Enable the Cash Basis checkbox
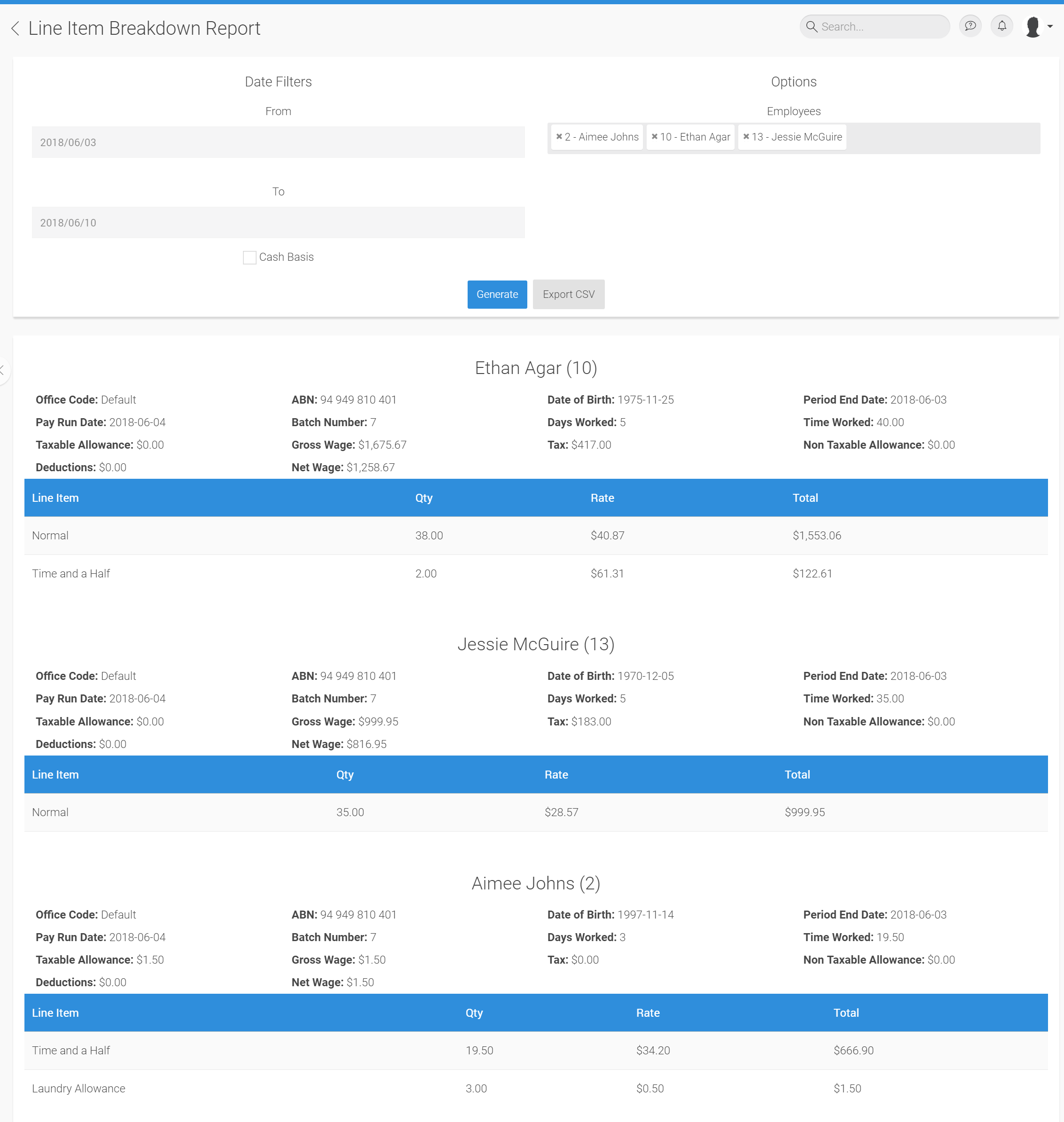Screen dimensions: 1064x1122 [250, 257]
